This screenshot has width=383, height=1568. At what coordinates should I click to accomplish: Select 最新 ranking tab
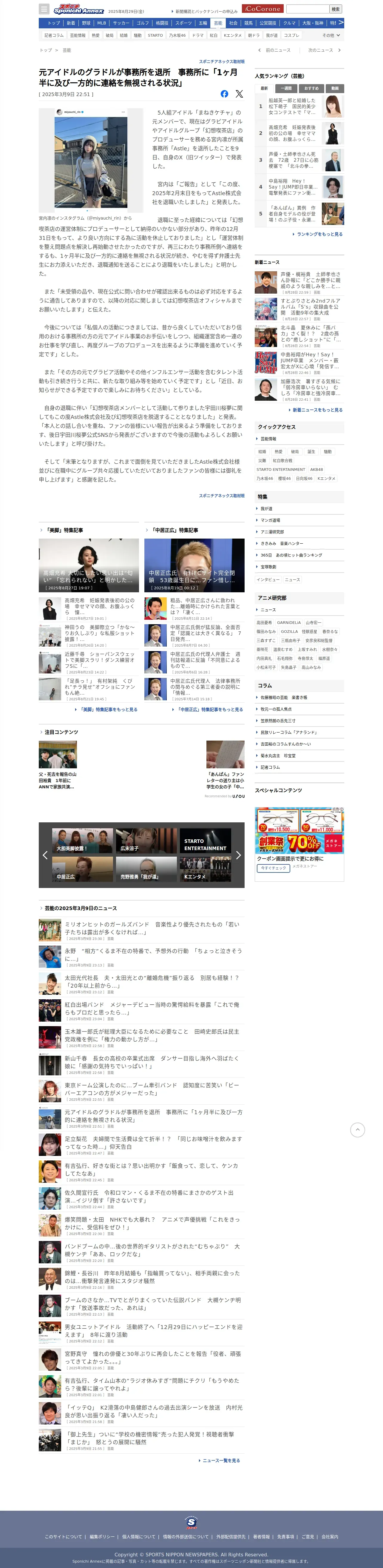264,88
